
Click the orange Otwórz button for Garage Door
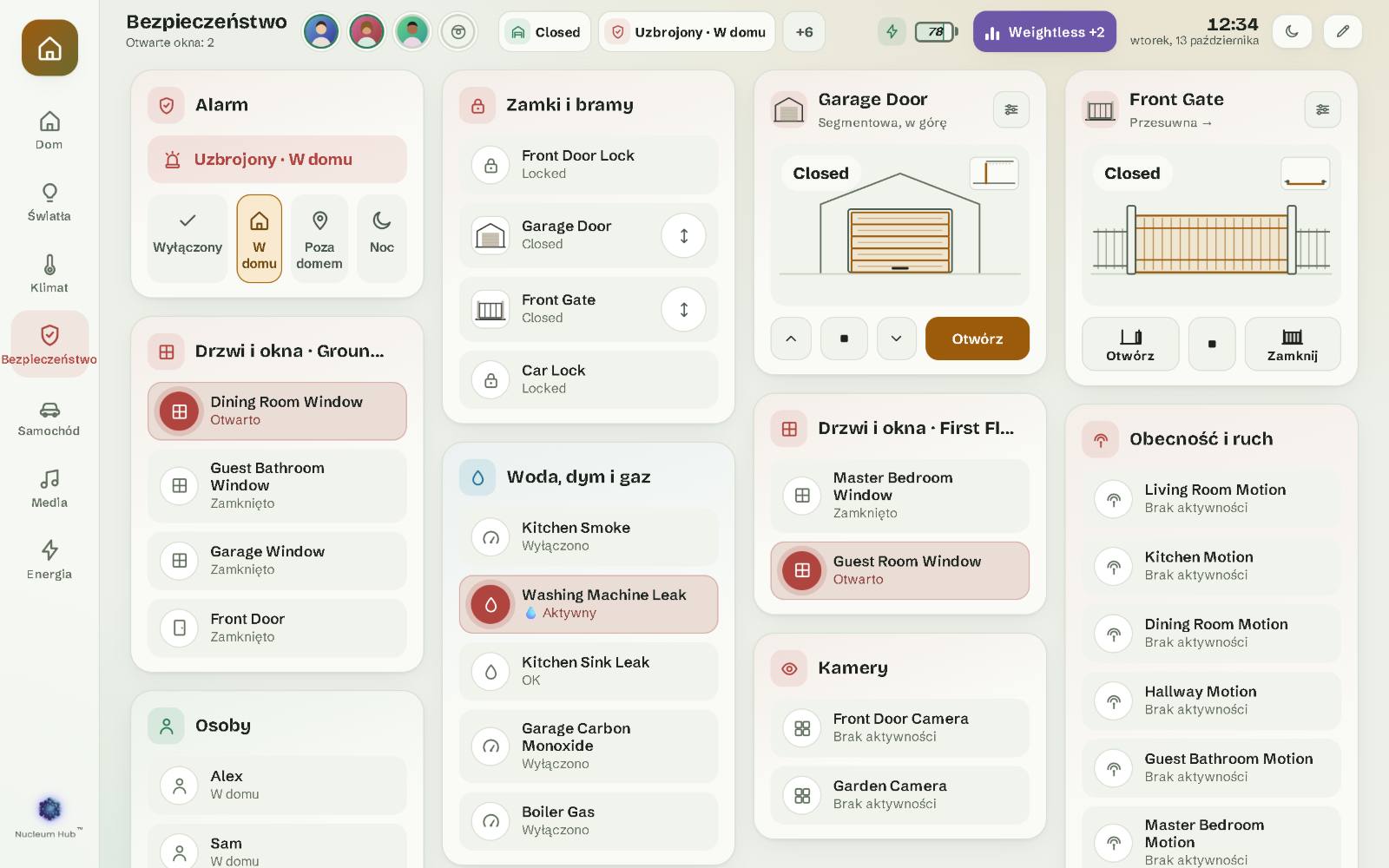point(978,339)
